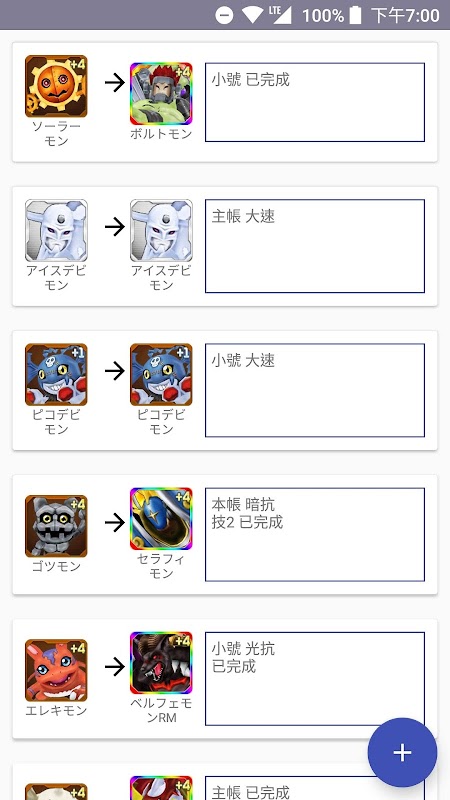
Task: Select the right アイスデビモン target icon
Action: (x=161, y=231)
